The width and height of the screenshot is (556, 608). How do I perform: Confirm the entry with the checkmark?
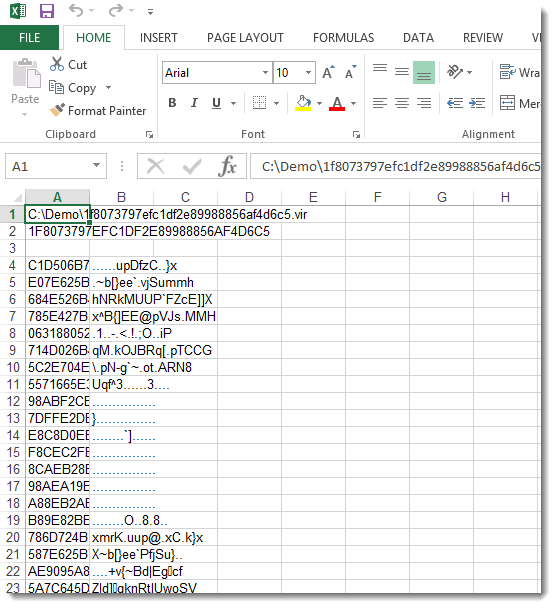pos(192,166)
